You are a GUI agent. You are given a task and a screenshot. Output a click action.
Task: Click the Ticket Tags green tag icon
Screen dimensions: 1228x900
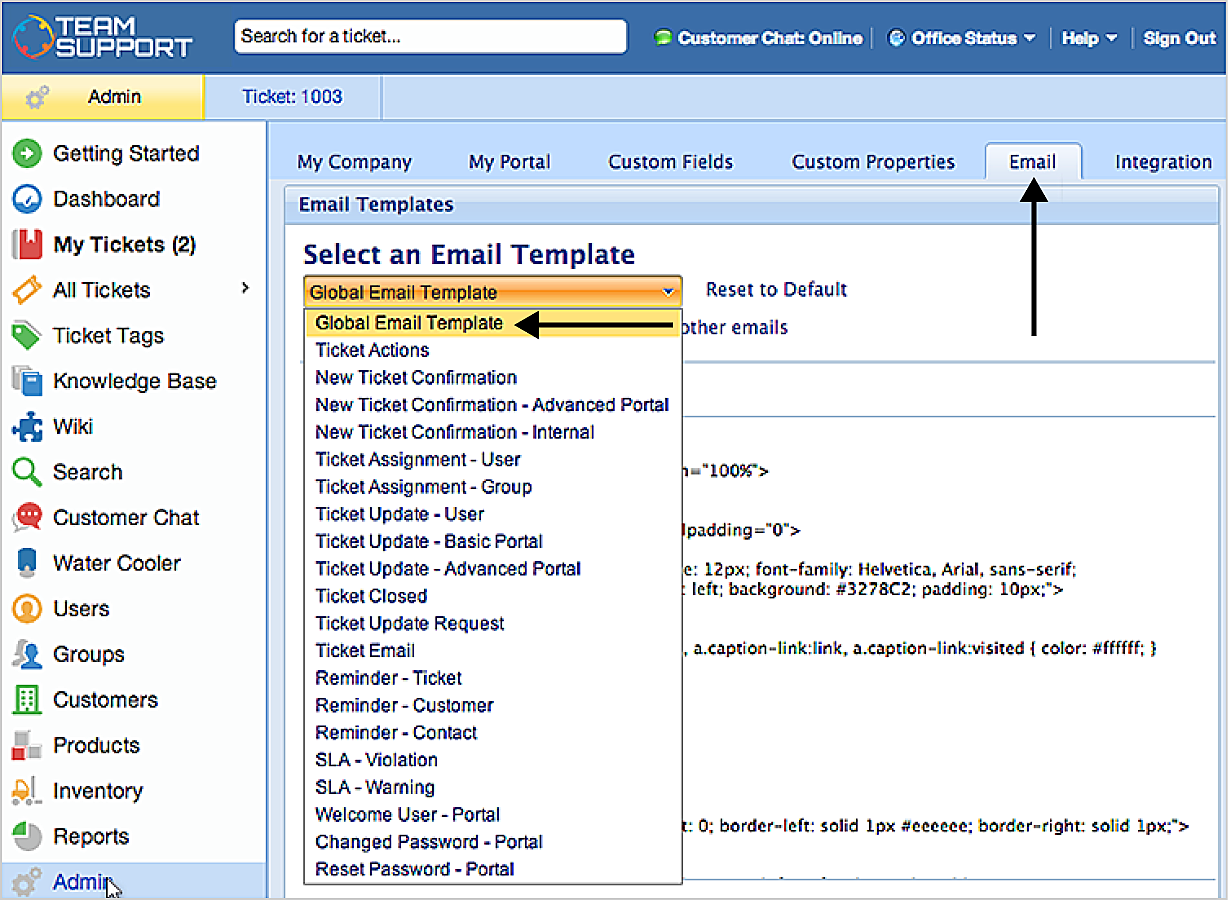click(x=26, y=336)
